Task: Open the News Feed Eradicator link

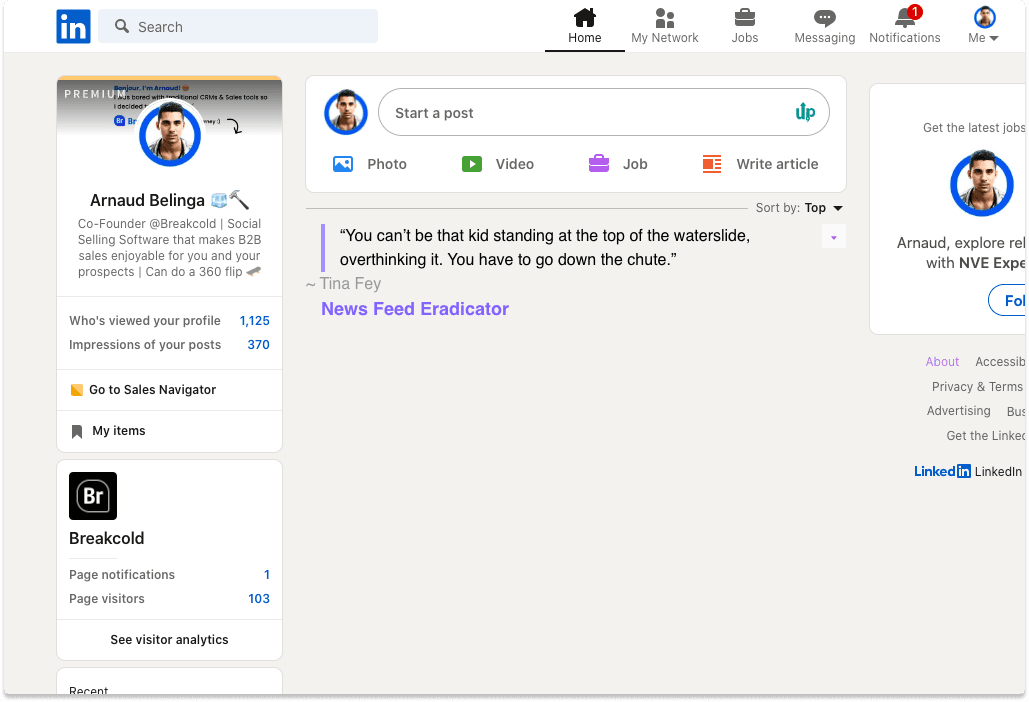Action: [x=415, y=309]
